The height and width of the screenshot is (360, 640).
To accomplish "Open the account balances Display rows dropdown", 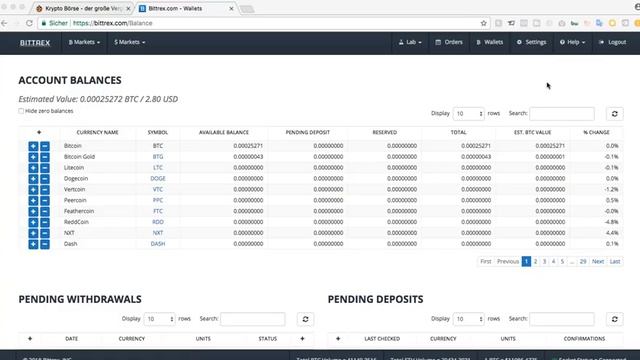I will tap(469, 114).
